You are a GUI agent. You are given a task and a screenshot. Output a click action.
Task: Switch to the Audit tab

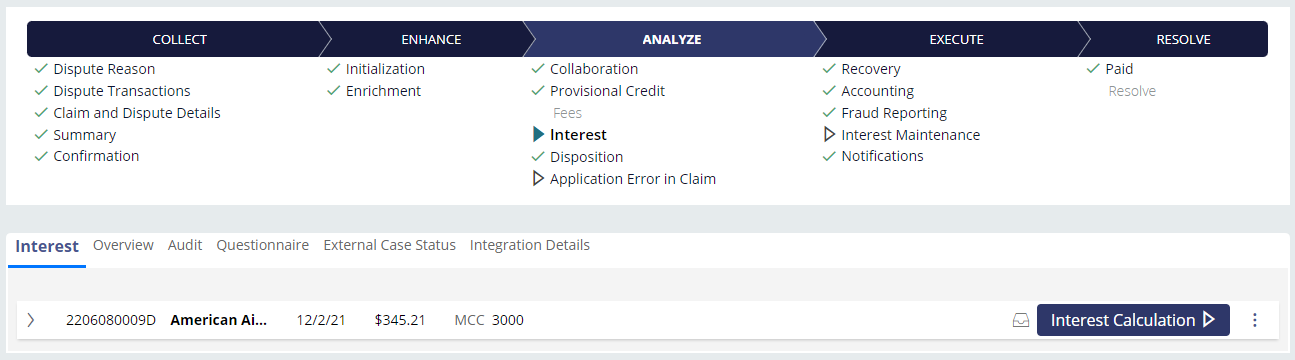(x=185, y=245)
